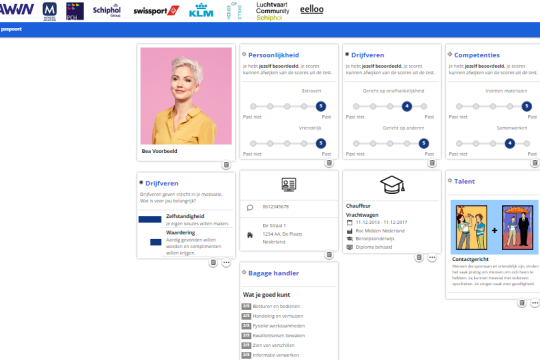The width and height of the screenshot is (540, 360).
Task: Open more options for Drijfveren list card
Action: pyautogui.click(x=226, y=263)
